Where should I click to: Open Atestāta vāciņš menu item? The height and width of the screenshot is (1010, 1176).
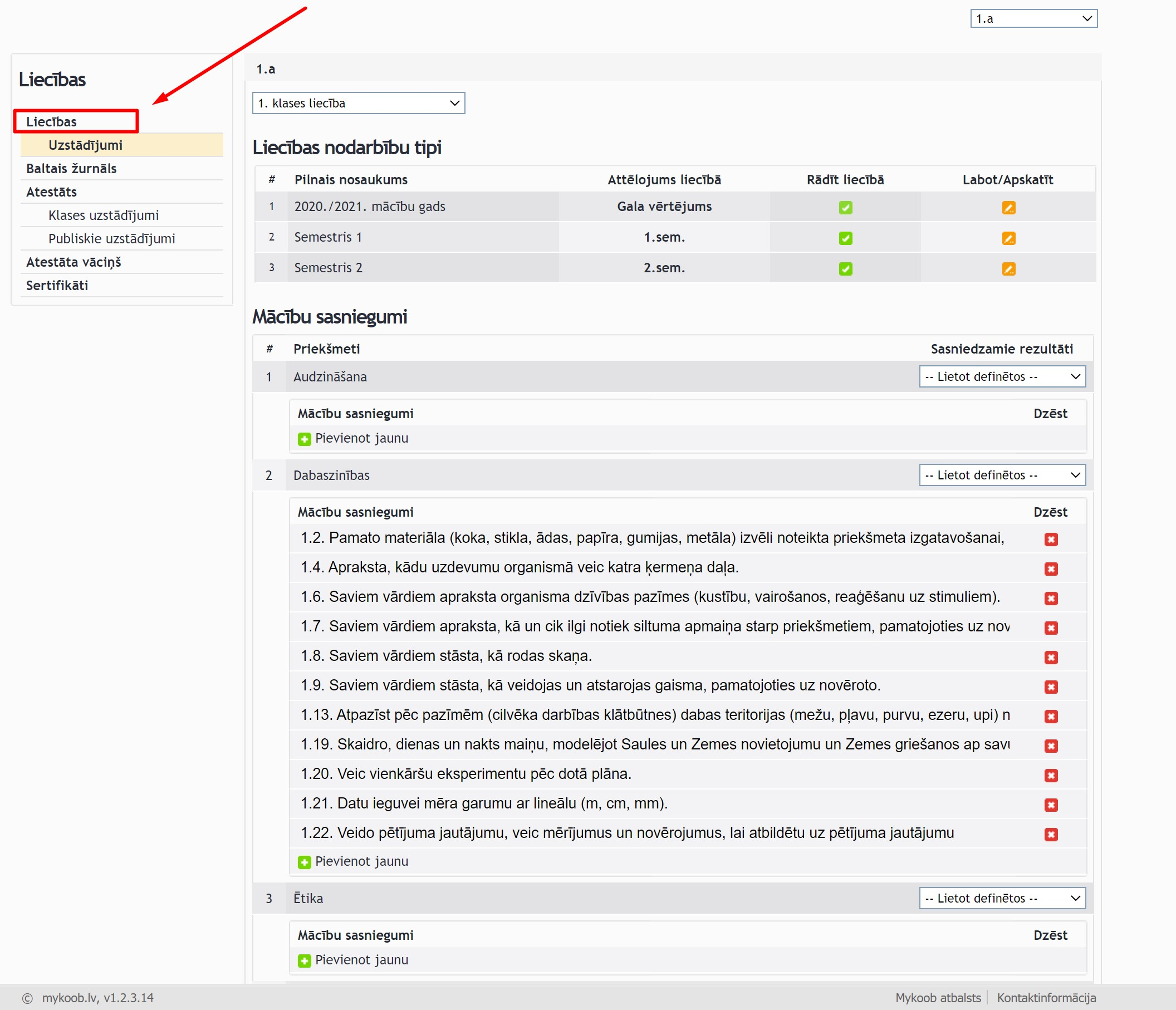[73, 262]
